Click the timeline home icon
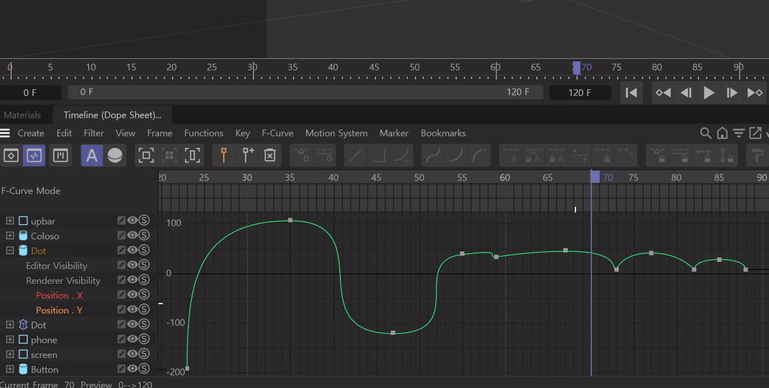The image size is (769, 388). [722, 133]
